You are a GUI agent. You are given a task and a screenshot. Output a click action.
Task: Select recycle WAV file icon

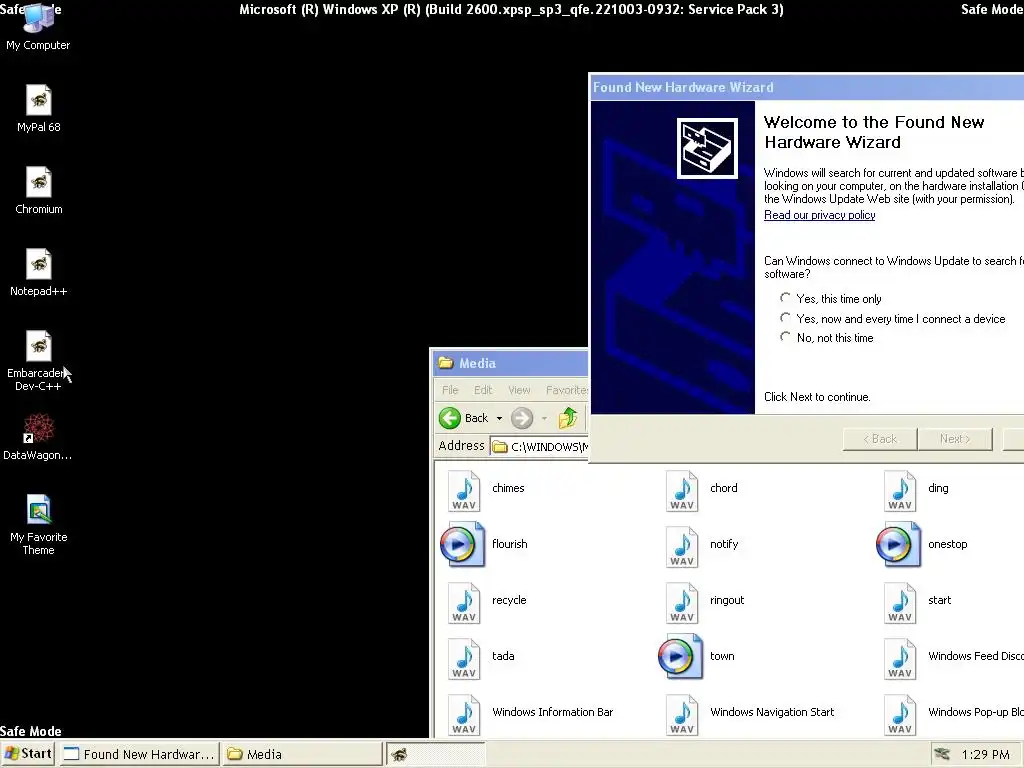(464, 603)
